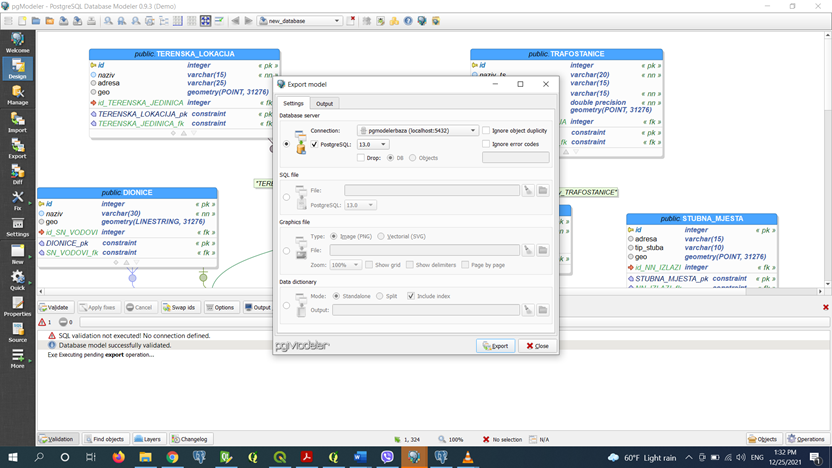Open the Operations panel button
This screenshot has width=832, height=468.
click(807, 439)
